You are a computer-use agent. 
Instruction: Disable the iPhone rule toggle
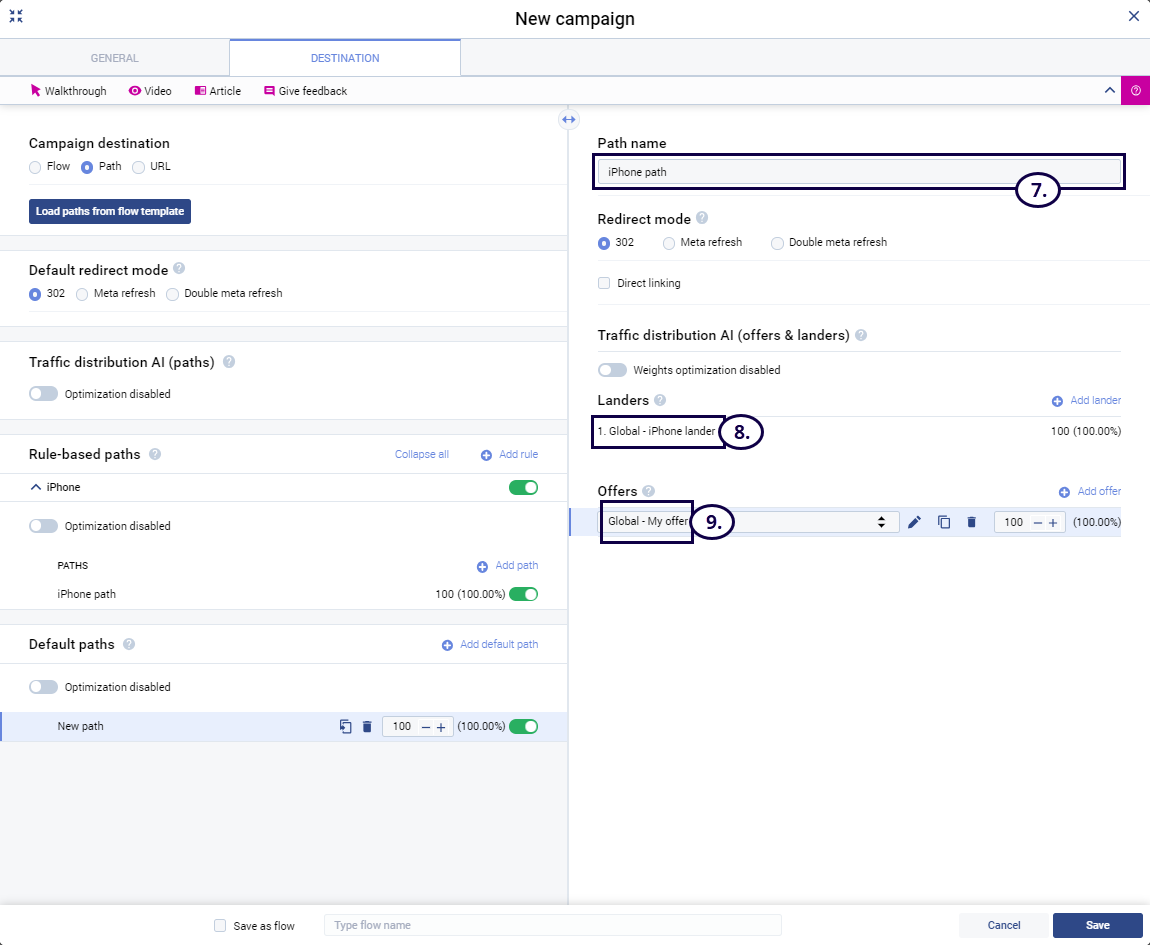(x=523, y=487)
